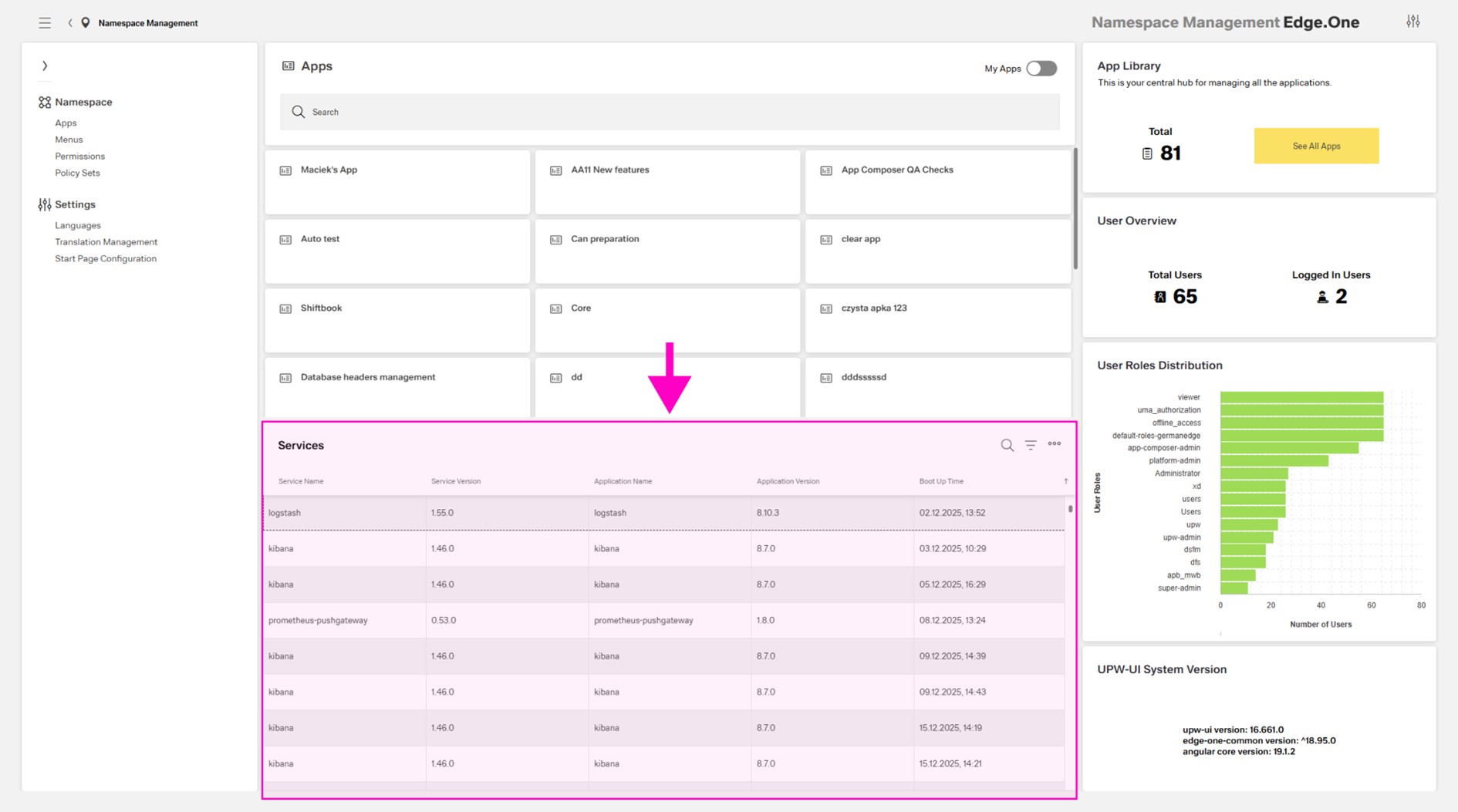Click the Maciek's App tile icon
This screenshot has height=812, width=1458.
[x=285, y=170]
